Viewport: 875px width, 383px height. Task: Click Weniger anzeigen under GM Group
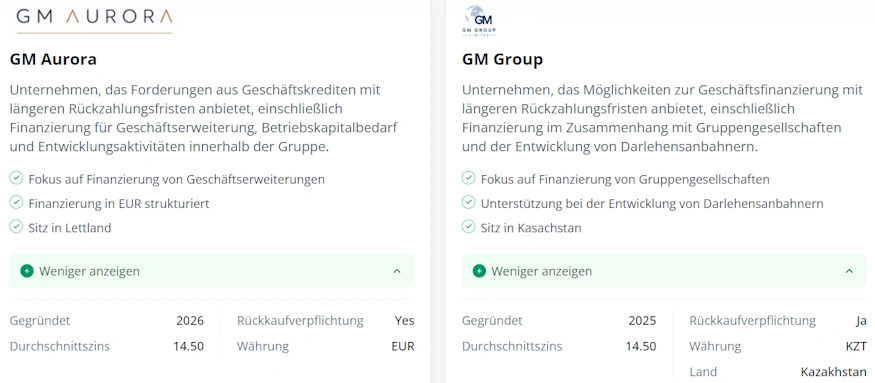pos(542,271)
